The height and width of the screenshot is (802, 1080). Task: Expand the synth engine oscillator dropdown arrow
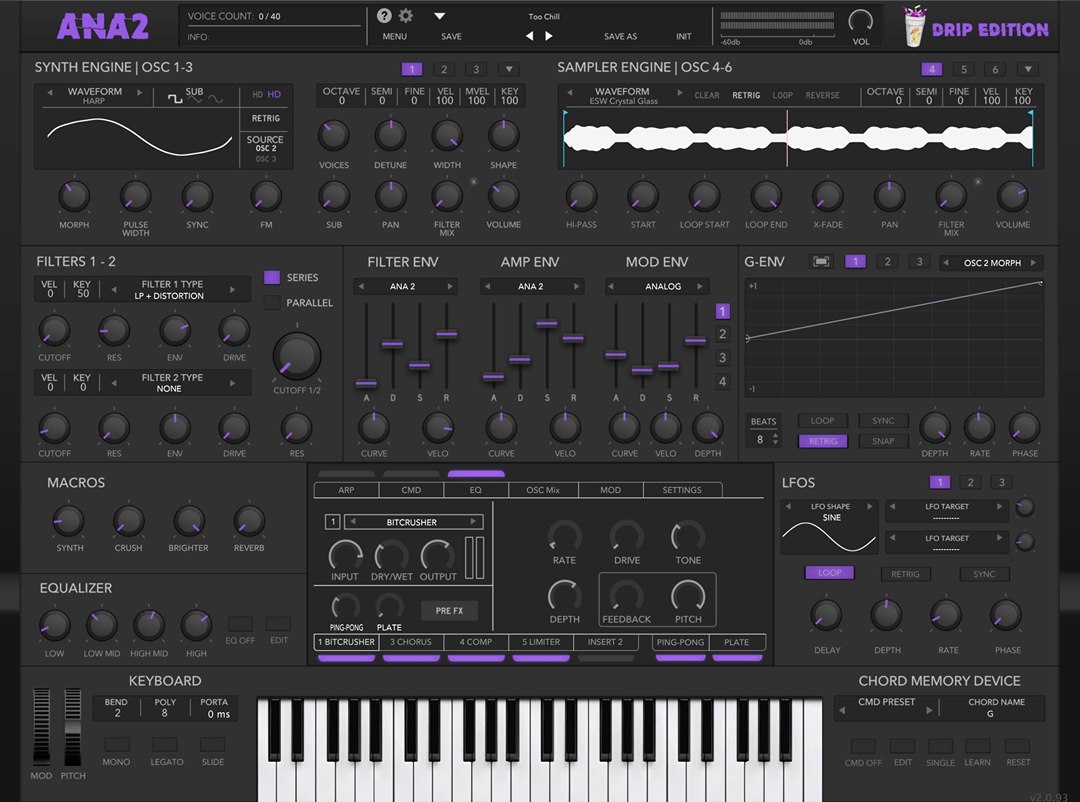tap(508, 69)
